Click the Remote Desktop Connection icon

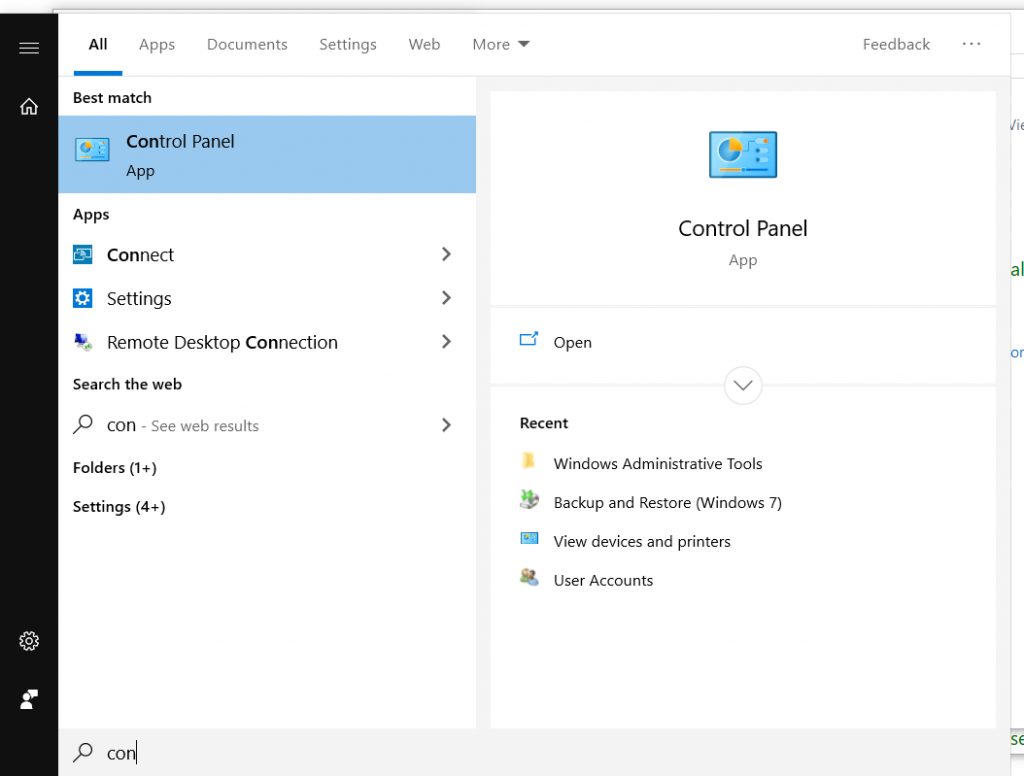(x=83, y=342)
